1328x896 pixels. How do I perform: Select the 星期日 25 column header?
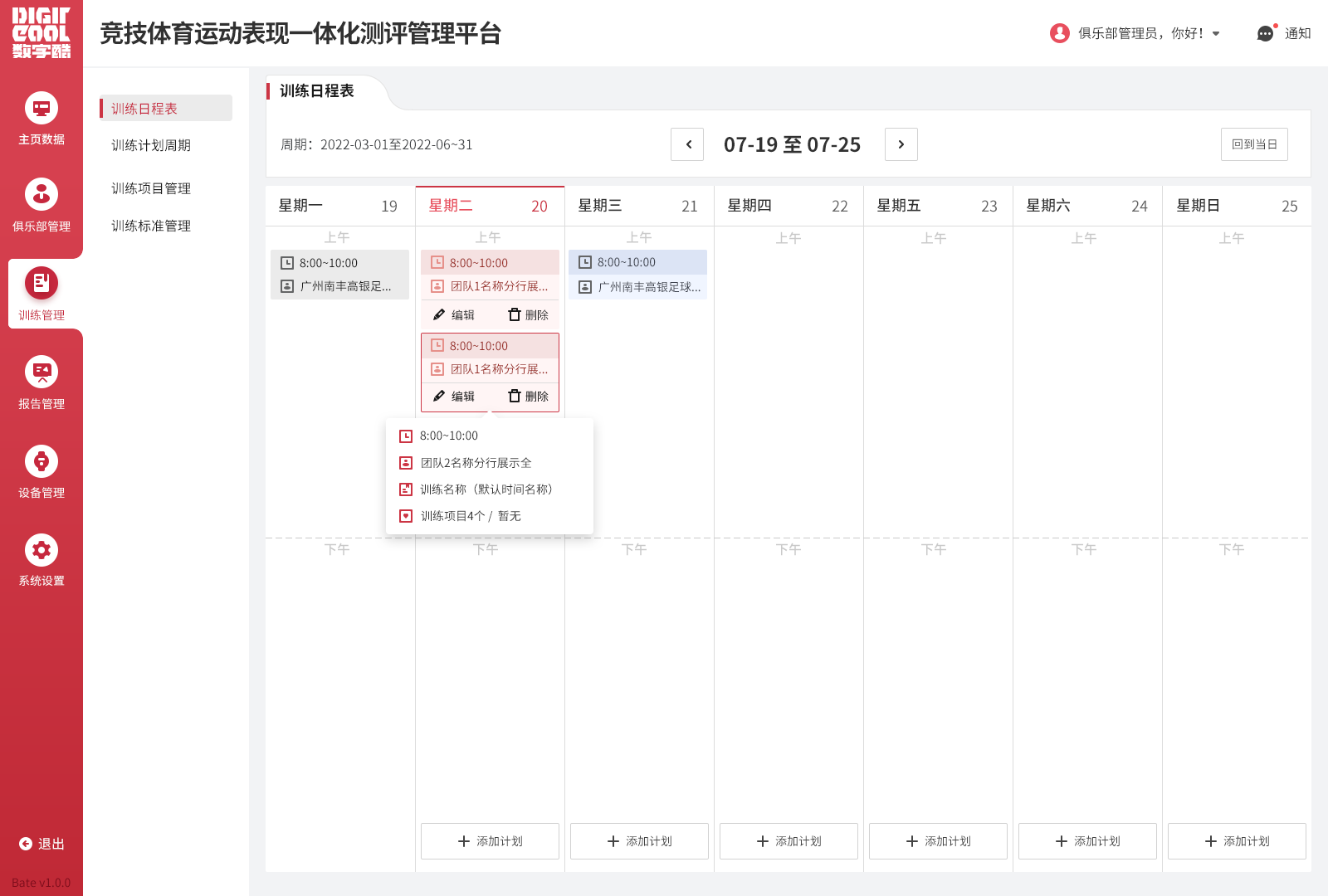[1237, 206]
